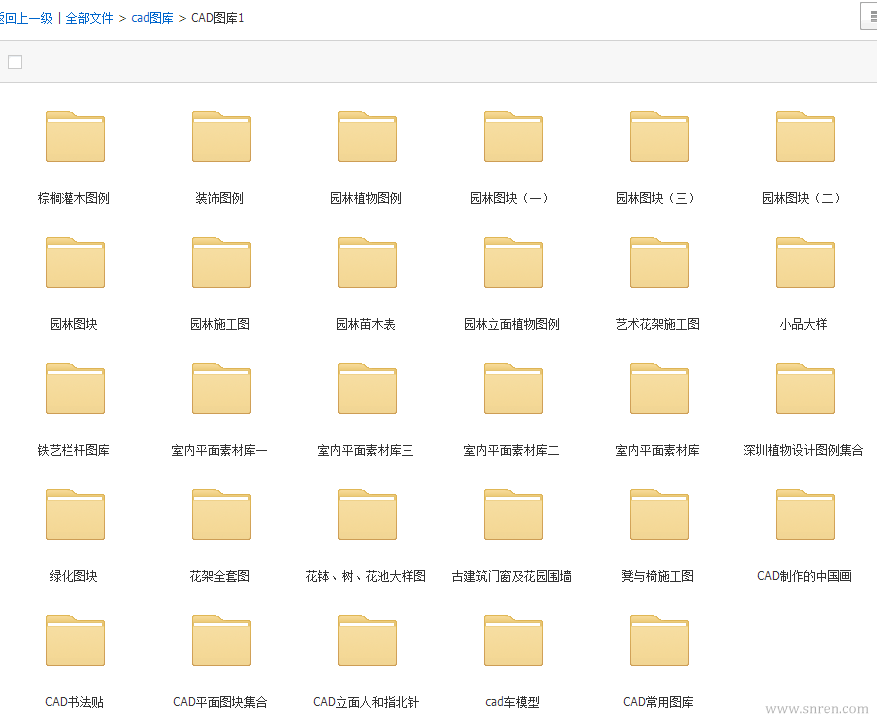Open the 园林苗木表 folder icon
This screenshot has height=719, width=877.
pos(367,263)
